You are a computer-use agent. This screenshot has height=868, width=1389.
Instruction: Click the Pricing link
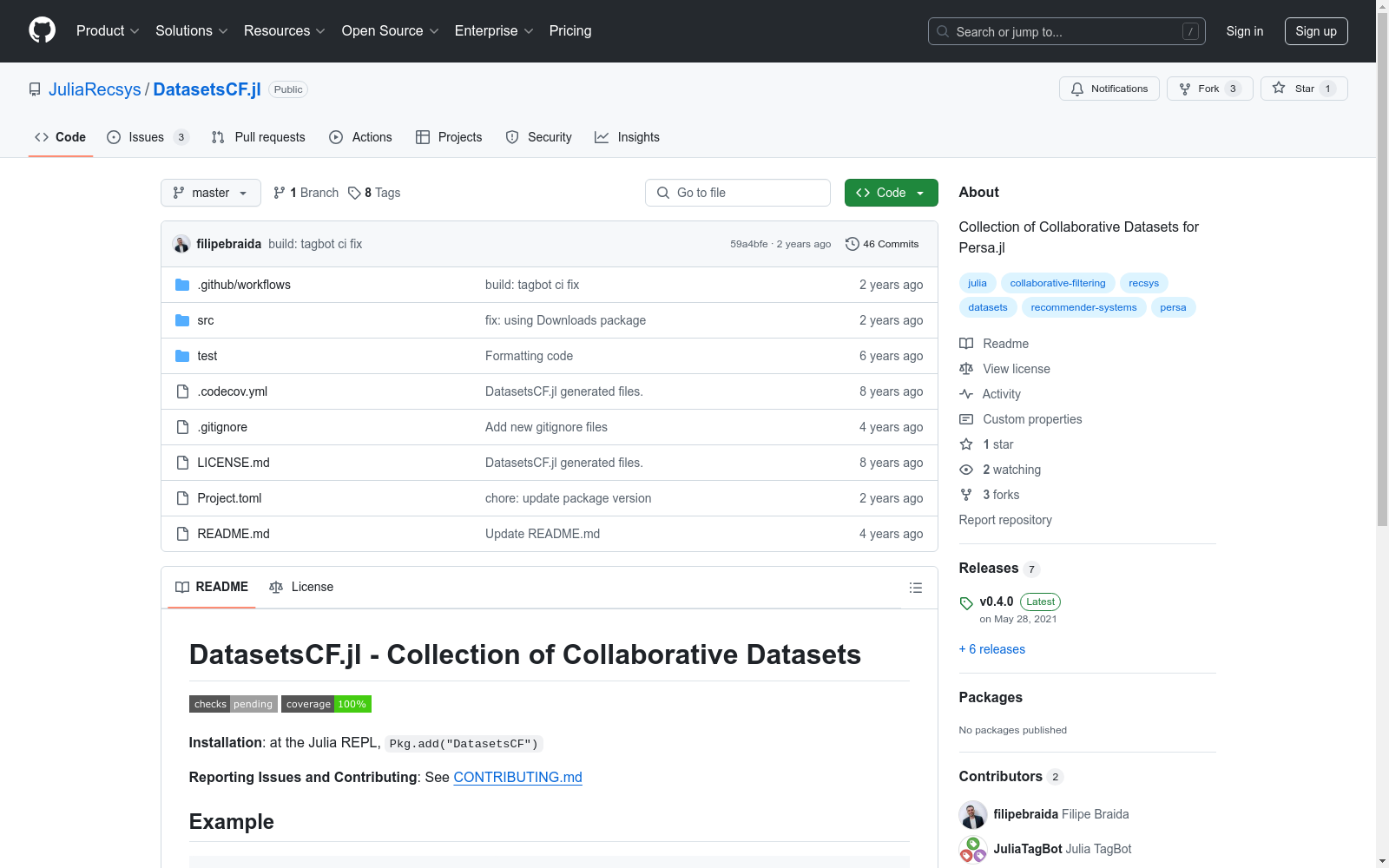(570, 30)
